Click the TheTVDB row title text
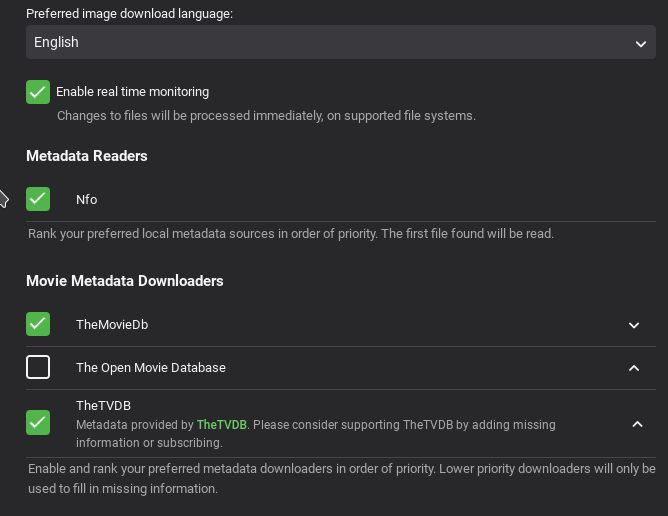This screenshot has height=516, width=668. click(x=103, y=406)
